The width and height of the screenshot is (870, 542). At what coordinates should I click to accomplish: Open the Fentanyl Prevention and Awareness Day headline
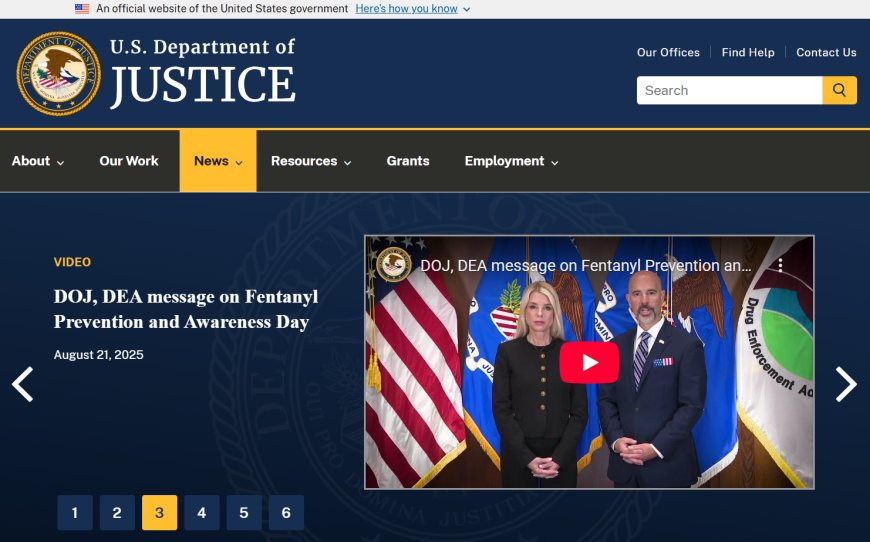pos(186,309)
